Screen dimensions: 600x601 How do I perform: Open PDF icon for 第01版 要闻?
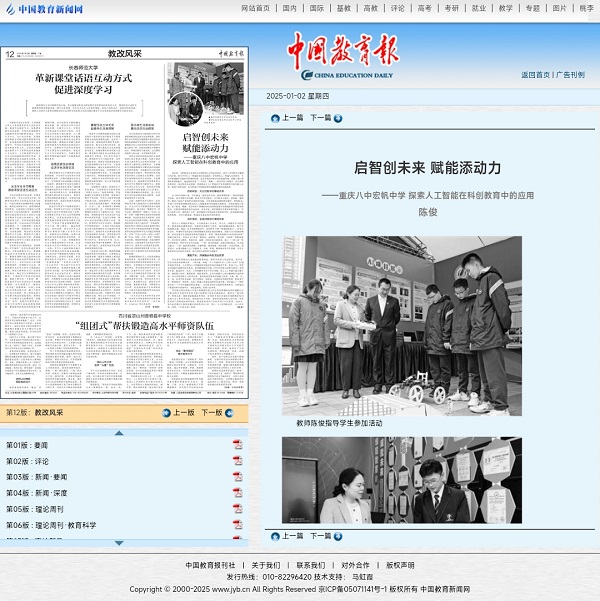point(237,445)
